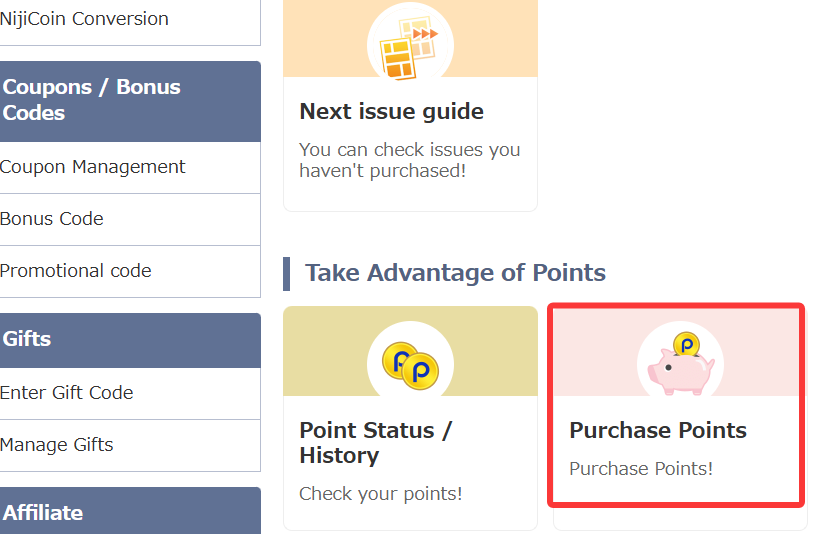This screenshot has width=820, height=534.
Task: Click the Coupons / Bonus Codes header
Action: click(92, 100)
